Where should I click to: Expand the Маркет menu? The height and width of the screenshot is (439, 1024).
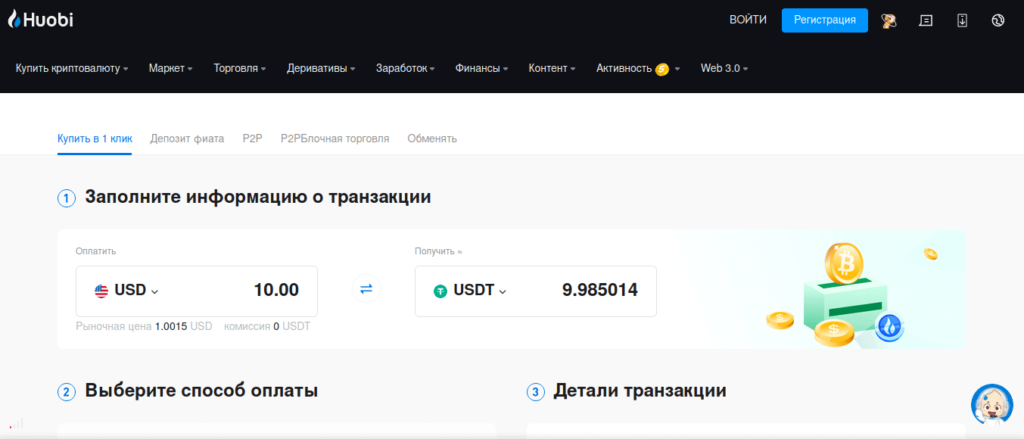point(170,69)
